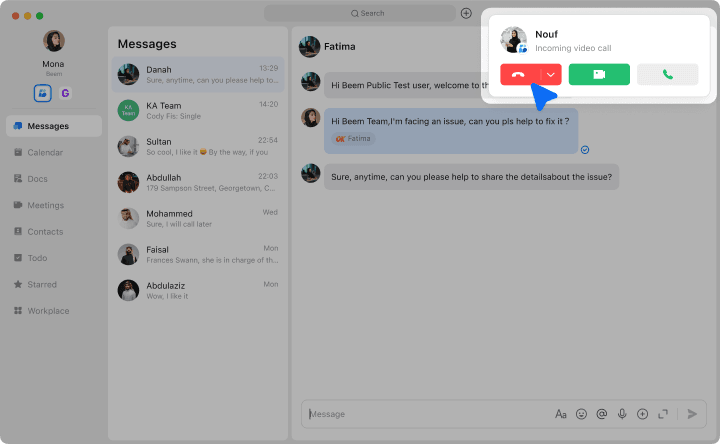Insert a mention with the @ icon
Image resolution: width=720 pixels, height=444 pixels.
[602, 414]
